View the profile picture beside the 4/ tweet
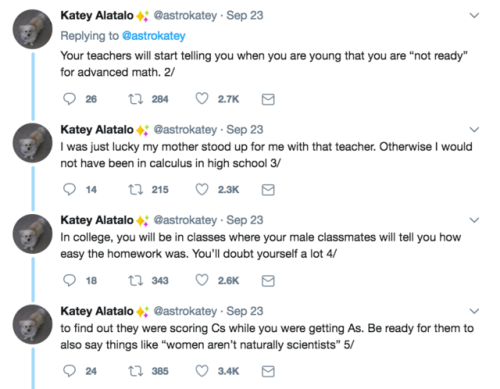 click(32, 234)
